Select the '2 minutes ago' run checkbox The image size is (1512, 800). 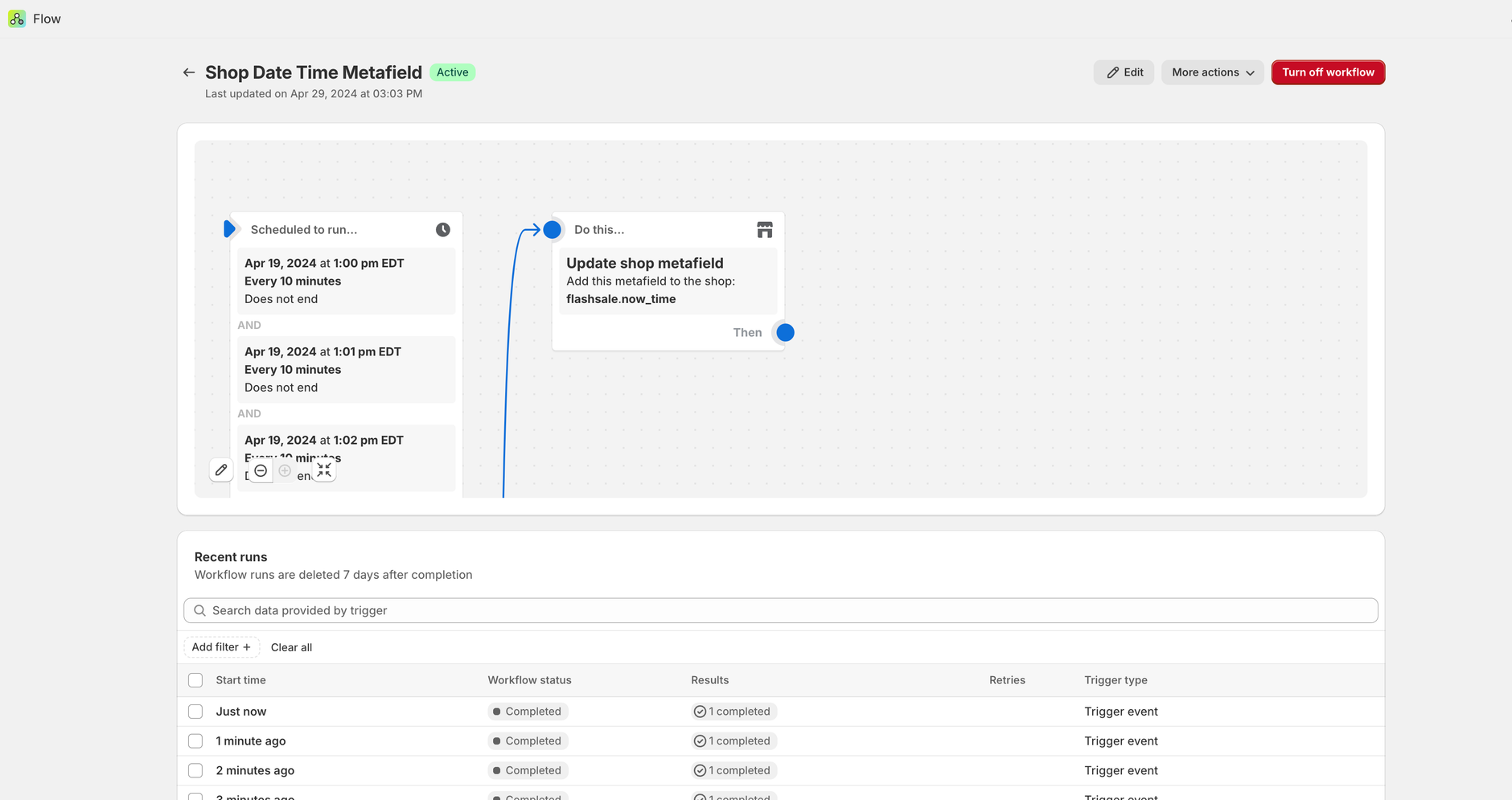(195, 770)
